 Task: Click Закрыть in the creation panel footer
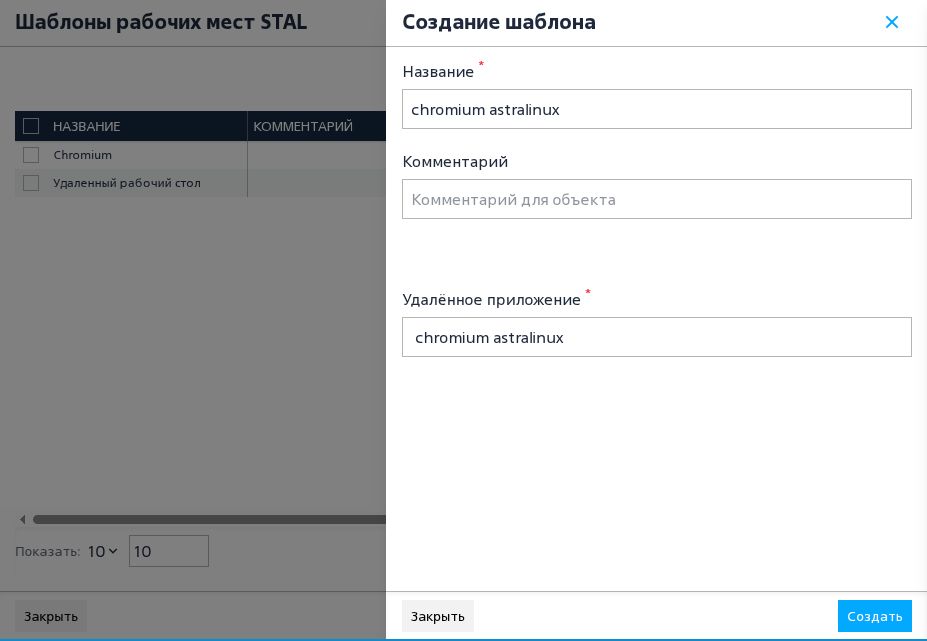[x=437, y=616]
